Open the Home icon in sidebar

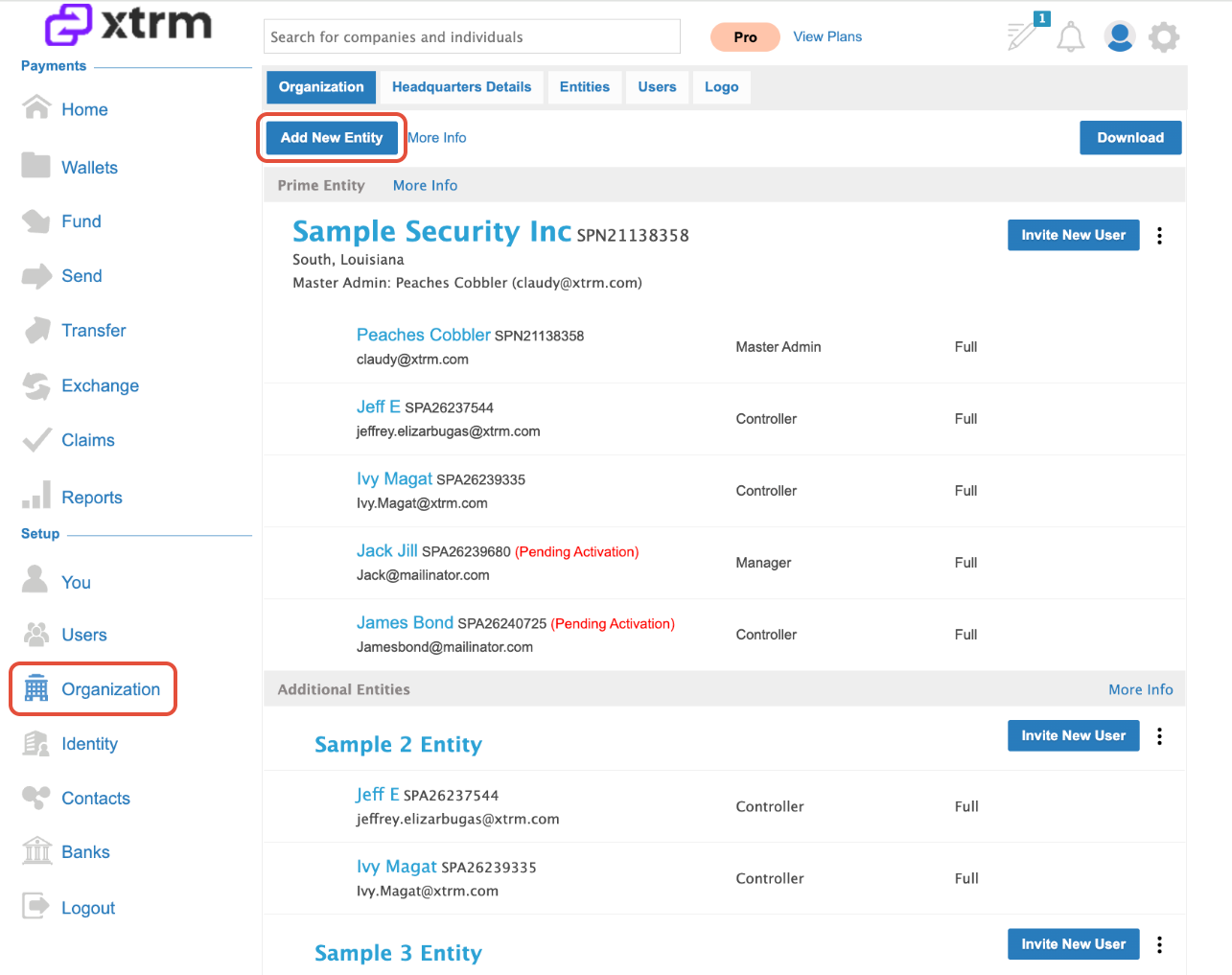coord(36,107)
